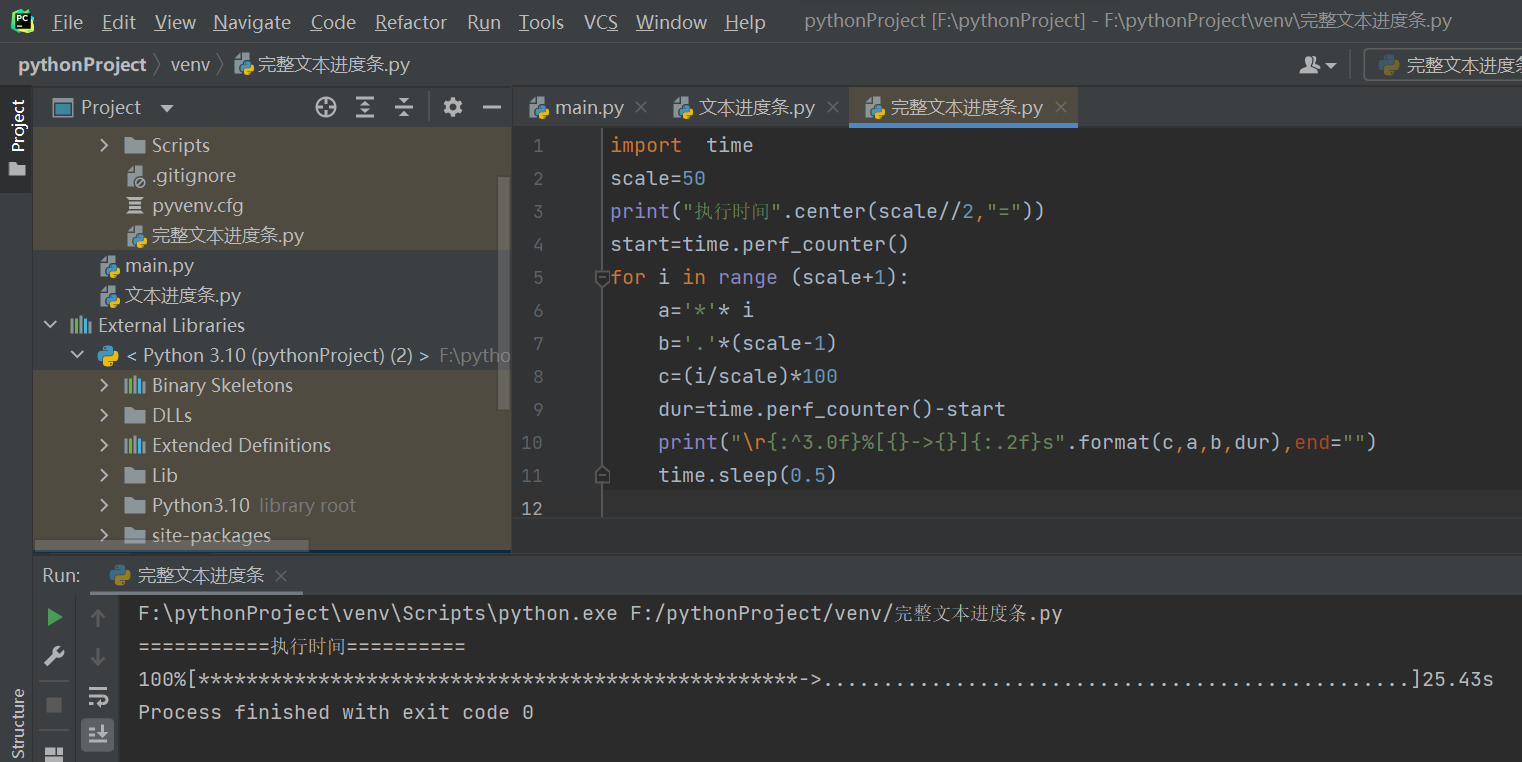Click Collapse All icon in Project toolbar
The image size is (1522, 762).
[x=403, y=107]
